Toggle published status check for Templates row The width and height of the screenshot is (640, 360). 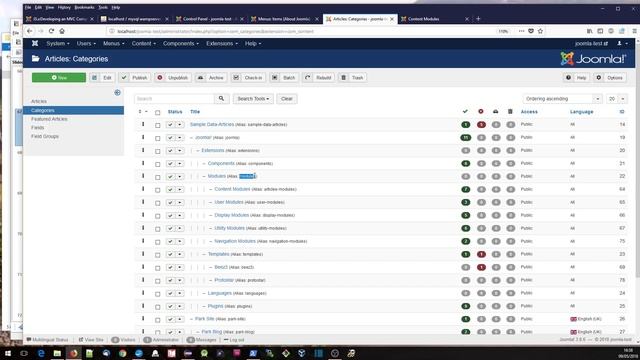coord(170,254)
